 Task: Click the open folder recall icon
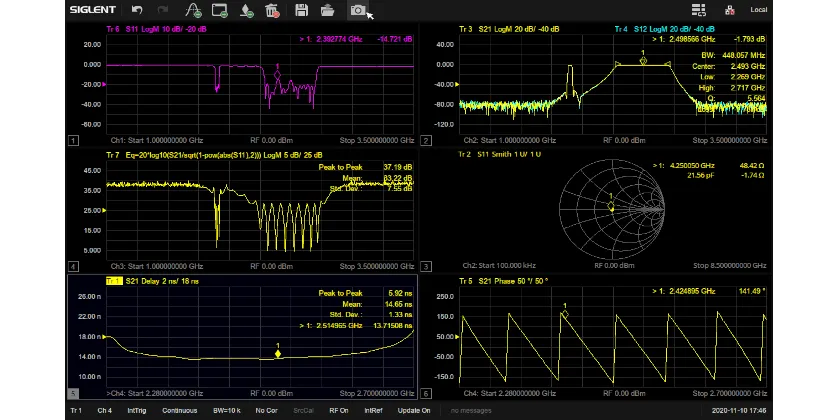pos(327,10)
